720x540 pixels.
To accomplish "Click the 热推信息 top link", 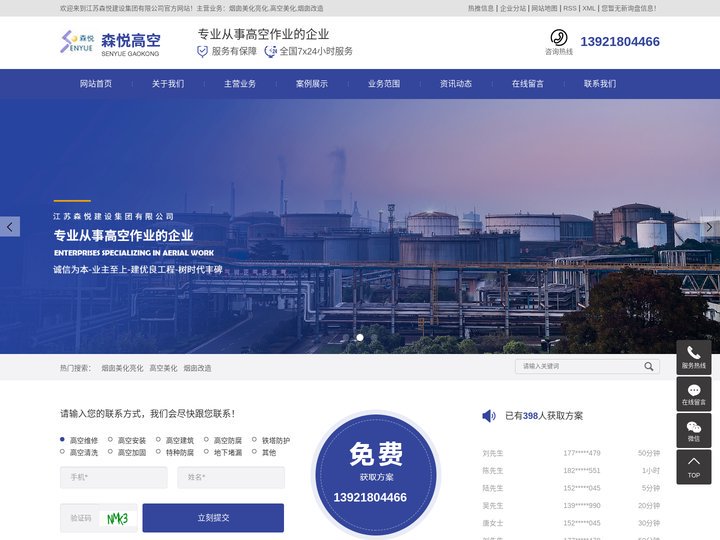I will 481,8.
